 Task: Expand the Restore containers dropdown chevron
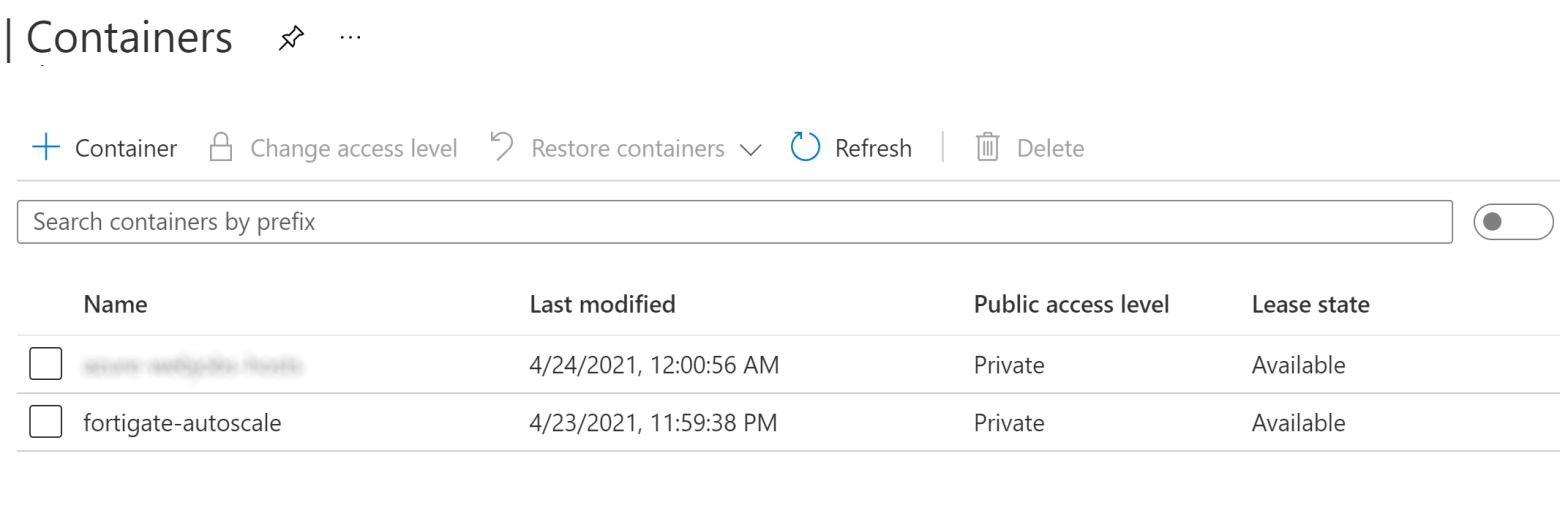[x=750, y=150]
